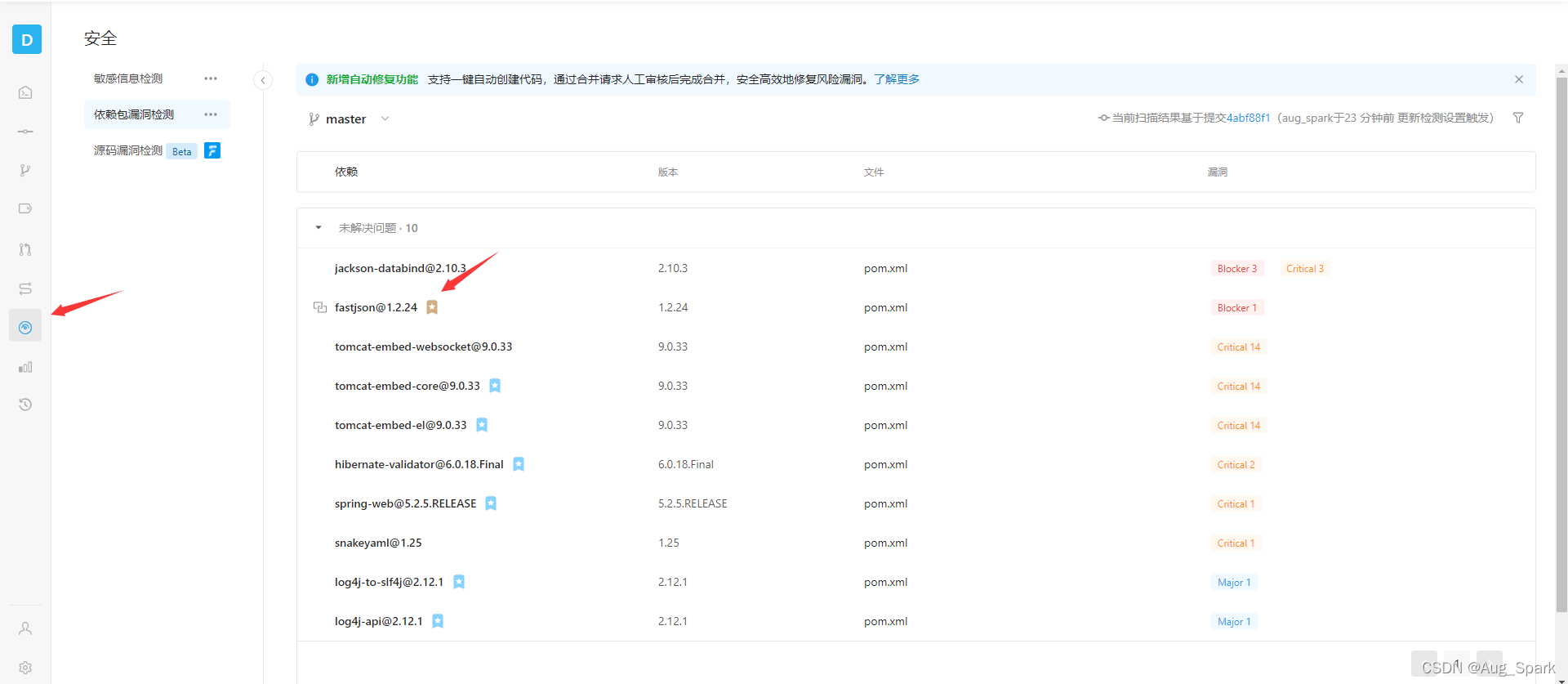Image resolution: width=1568 pixels, height=684 pixels.
Task: Click the Blocker 1 tag for fastjson
Action: coord(1237,307)
